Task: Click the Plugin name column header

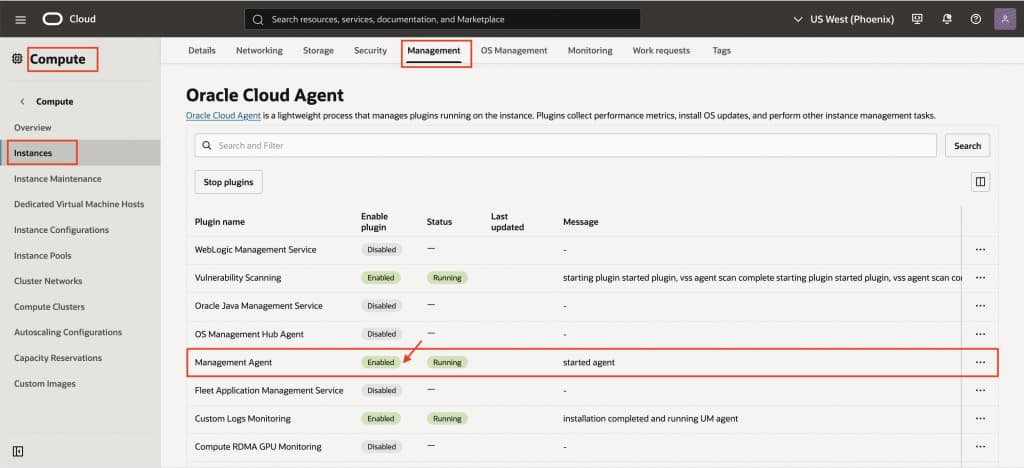Action: (x=220, y=222)
